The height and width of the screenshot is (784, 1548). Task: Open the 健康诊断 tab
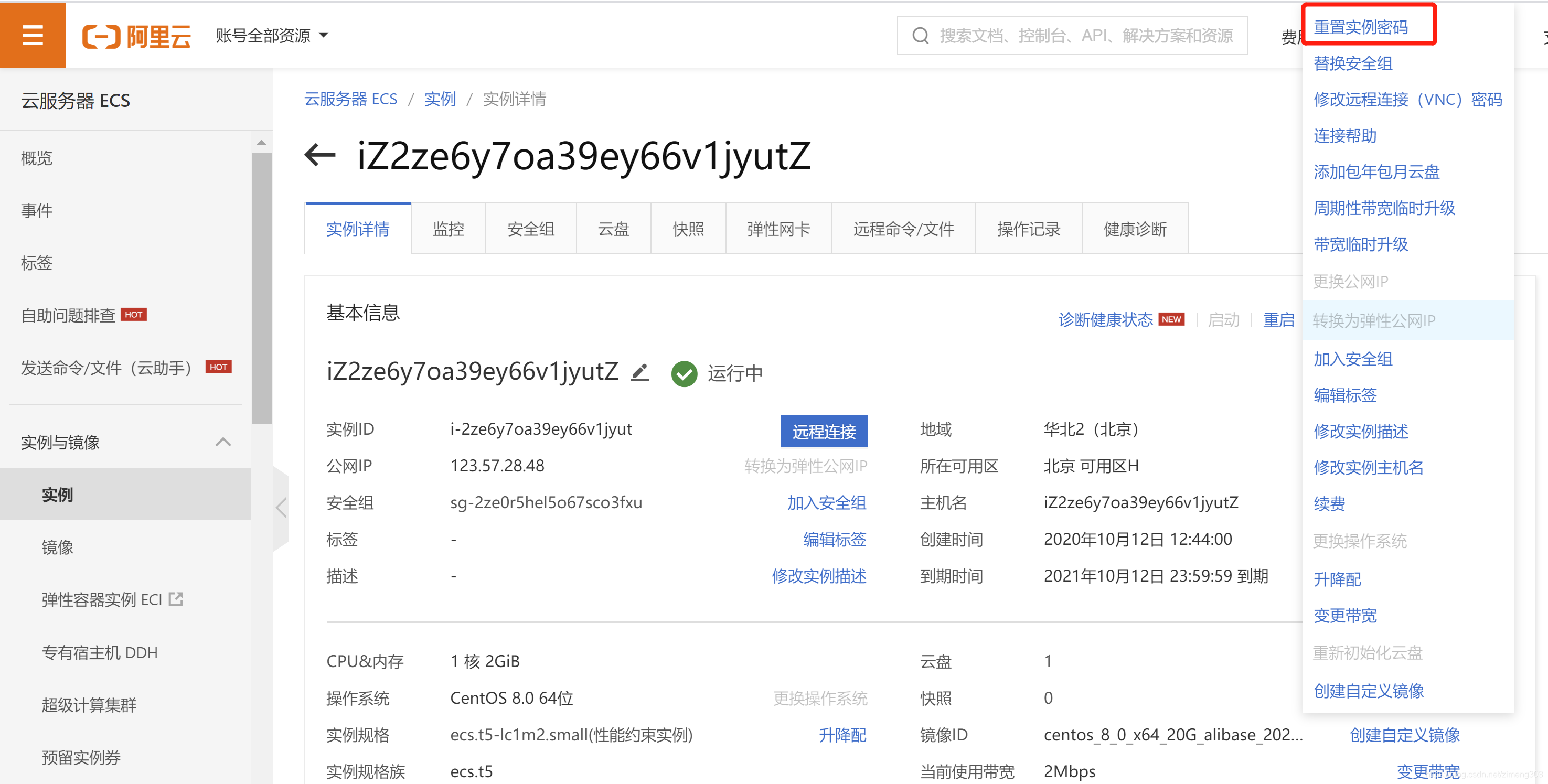pyautogui.click(x=1135, y=229)
